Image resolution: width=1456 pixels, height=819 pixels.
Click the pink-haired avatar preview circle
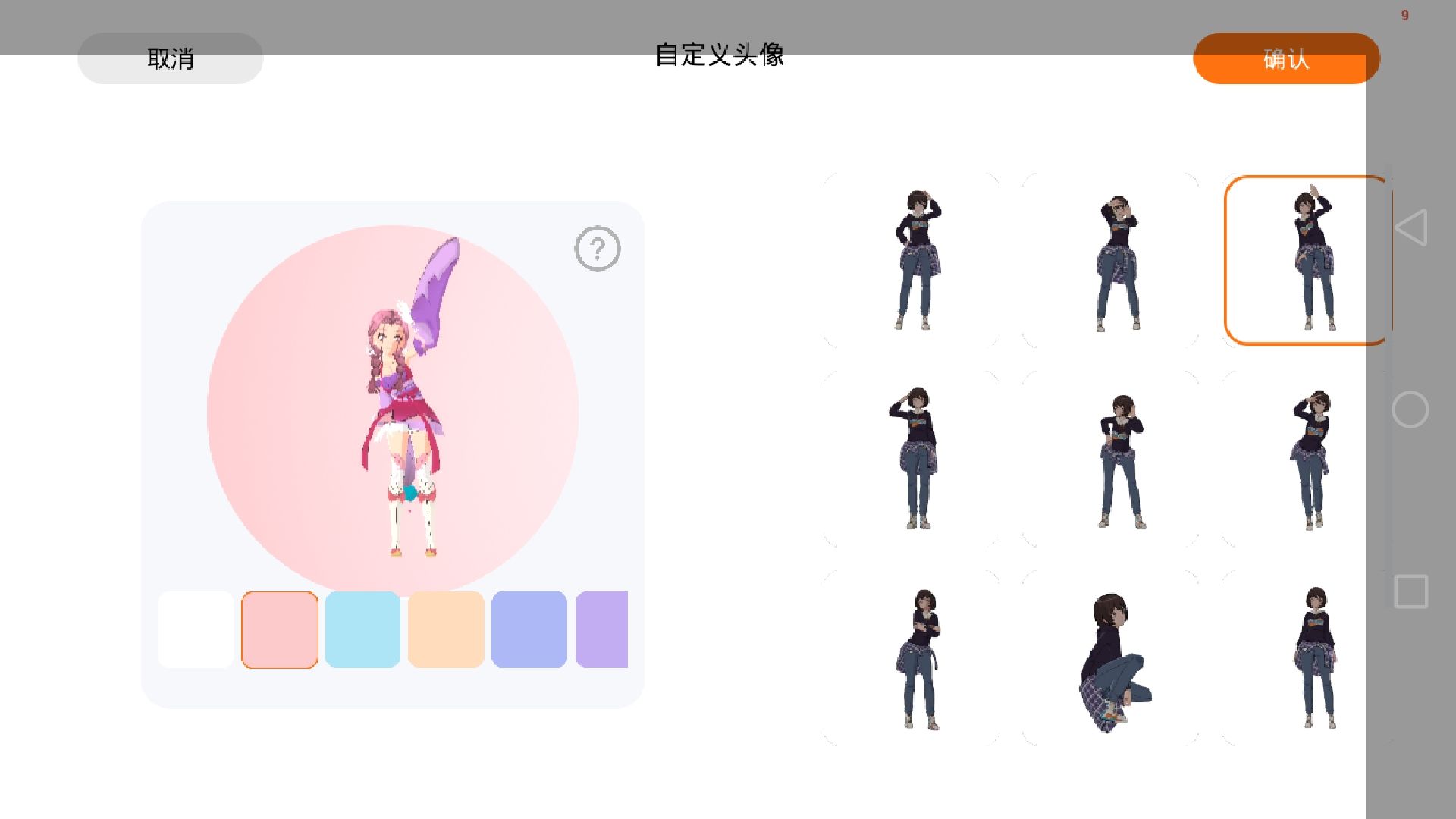pyautogui.click(x=393, y=411)
